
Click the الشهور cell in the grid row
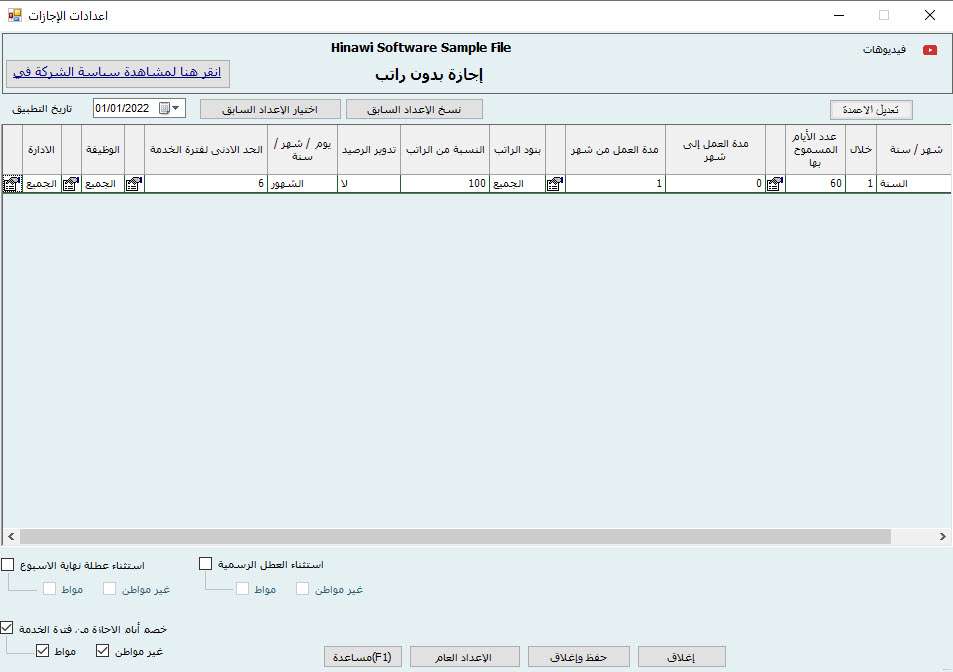303,183
